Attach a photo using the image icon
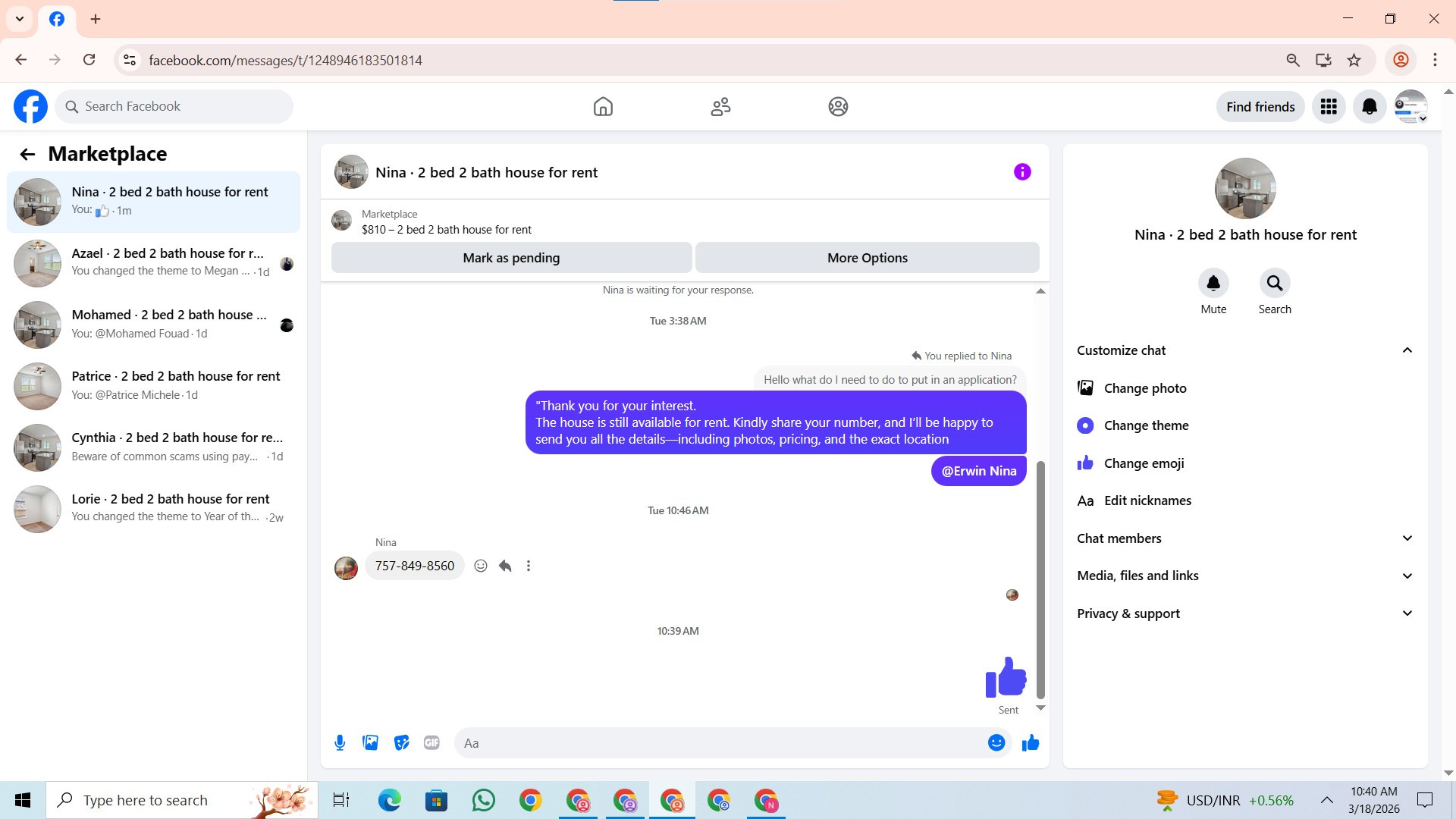Image resolution: width=1456 pixels, height=819 pixels. [x=370, y=743]
